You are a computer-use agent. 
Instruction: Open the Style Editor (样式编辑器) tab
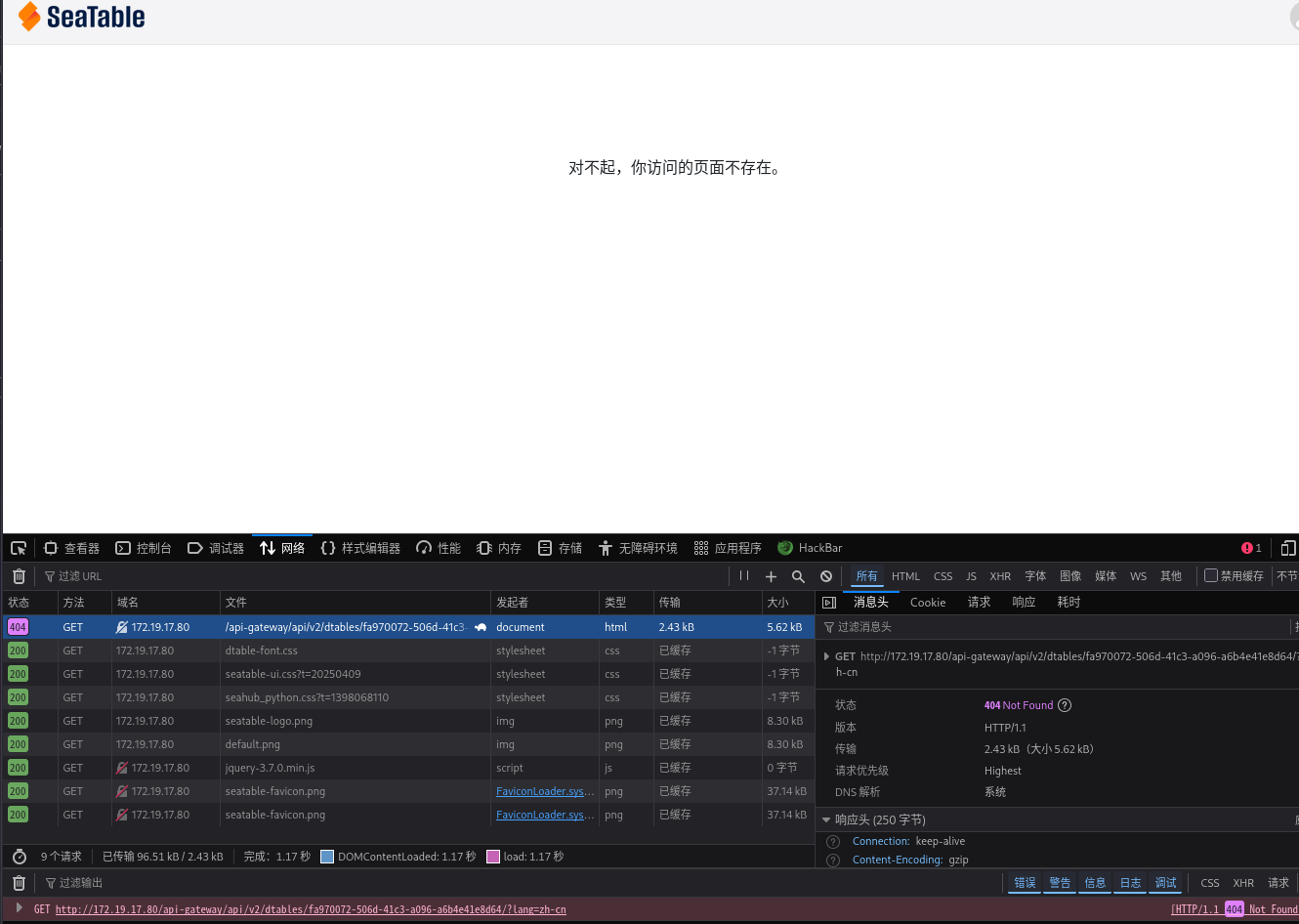tap(360, 548)
